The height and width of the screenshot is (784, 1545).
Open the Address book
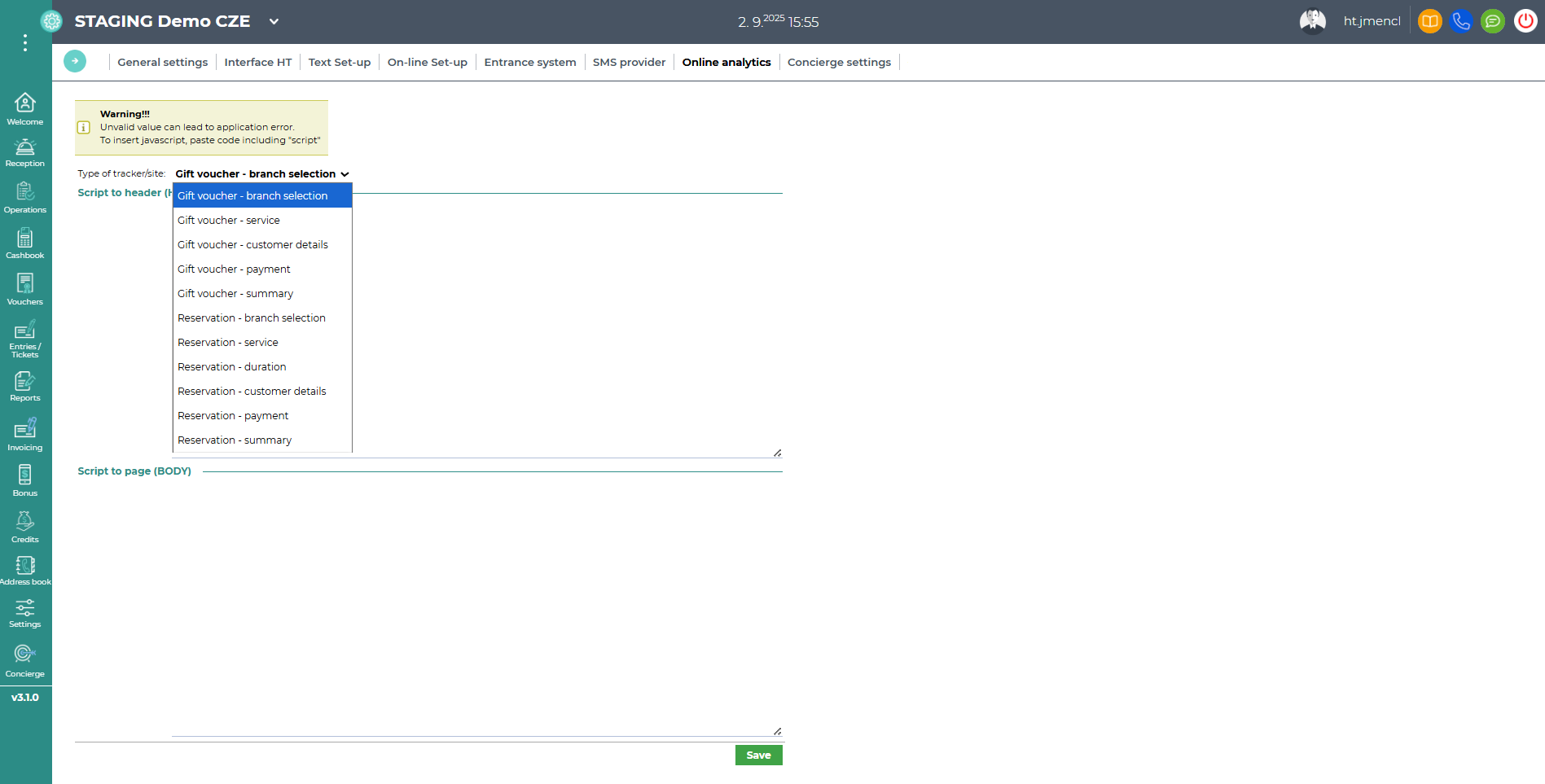pyautogui.click(x=25, y=570)
